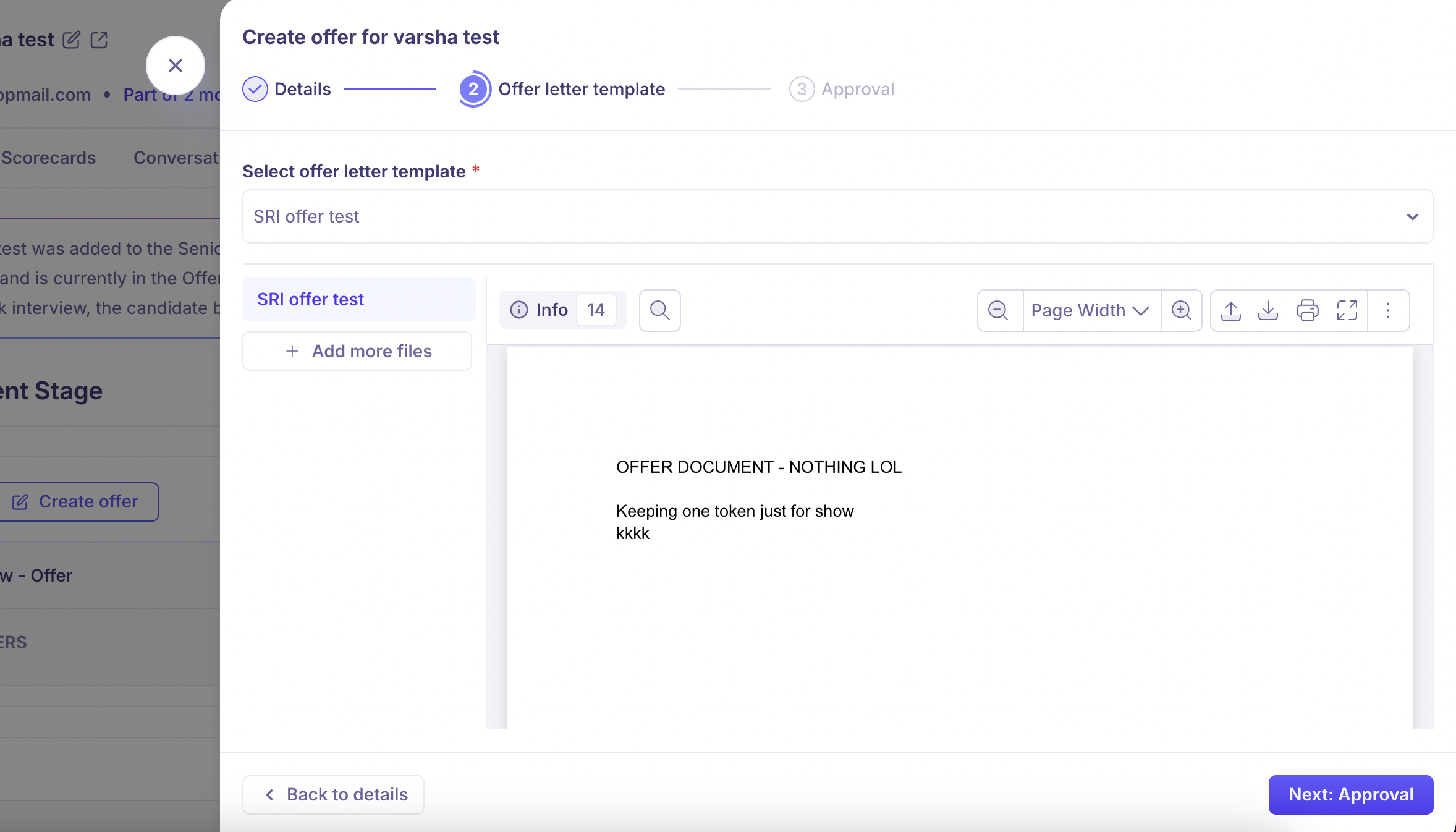Zoom out the document preview
This screenshot has width=1456, height=832.
pyautogui.click(x=998, y=310)
